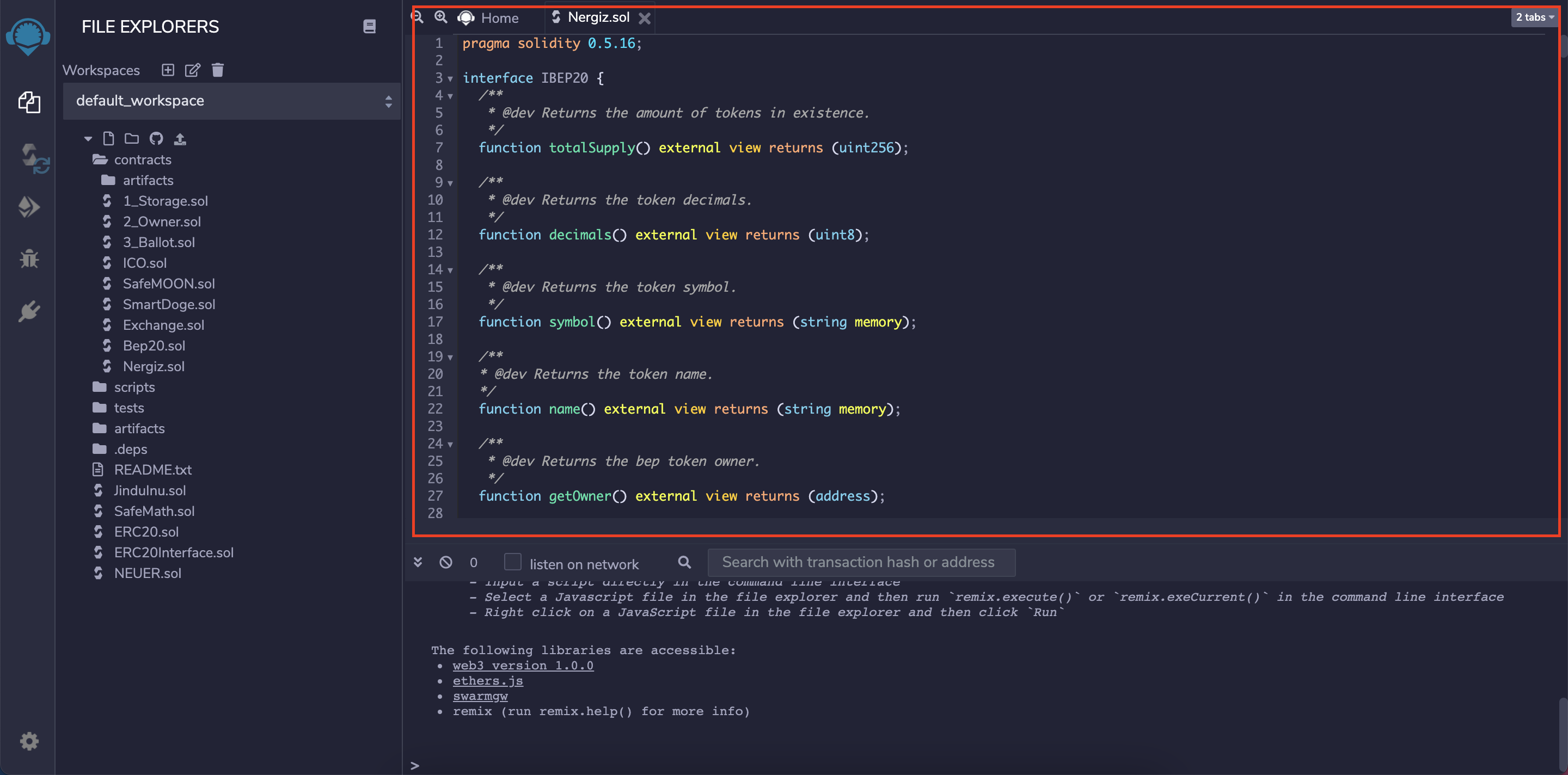The image size is (1568, 775).
Task: Clear the terminal console
Action: coord(445,562)
